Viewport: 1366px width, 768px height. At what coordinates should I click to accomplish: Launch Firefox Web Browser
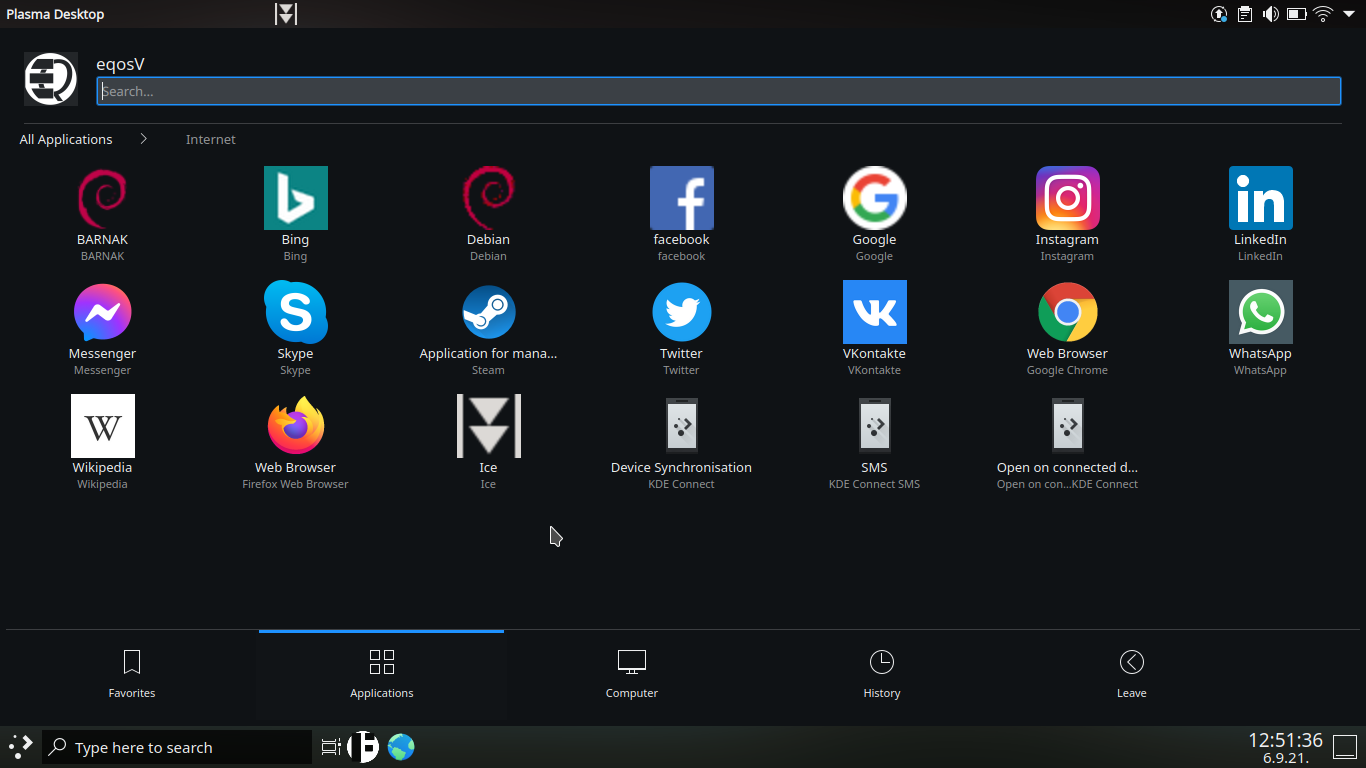(295, 442)
